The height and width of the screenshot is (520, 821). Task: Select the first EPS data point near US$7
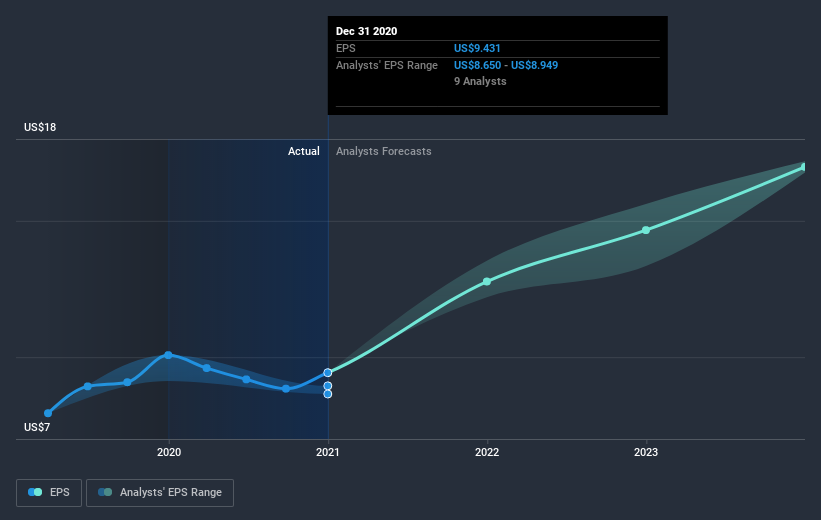coord(48,413)
